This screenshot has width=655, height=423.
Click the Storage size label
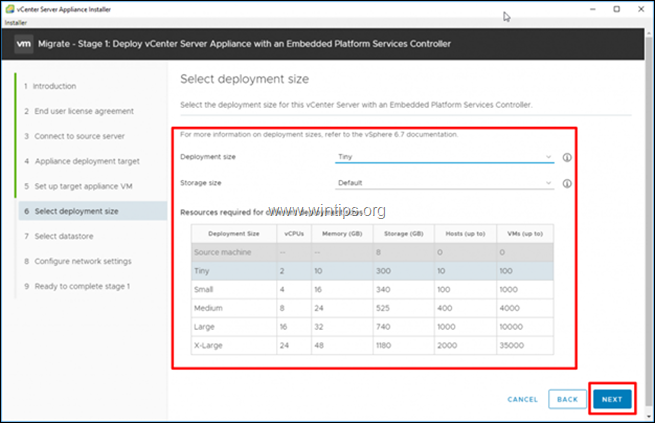pyautogui.click(x=201, y=183)
